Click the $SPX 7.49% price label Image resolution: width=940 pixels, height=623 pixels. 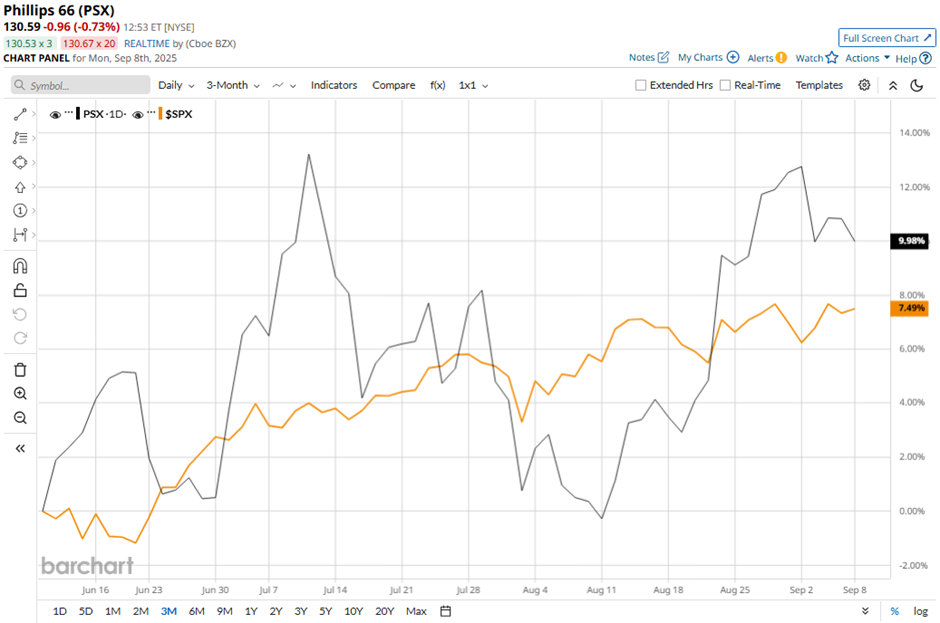coord(910,308)
